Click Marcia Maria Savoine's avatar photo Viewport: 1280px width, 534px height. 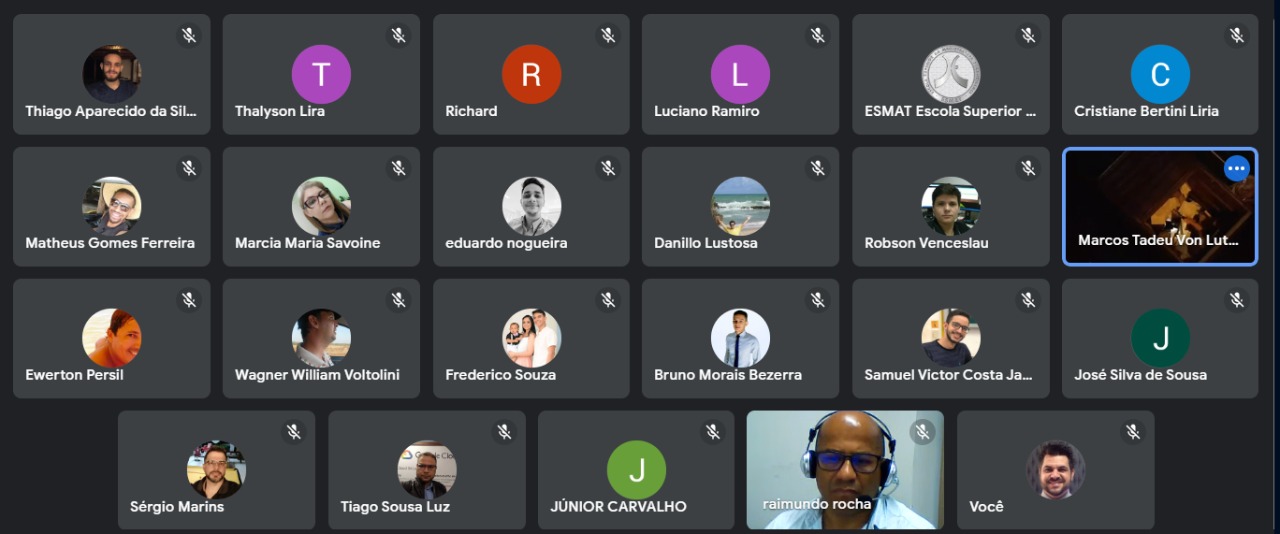[x=321, y=206]
